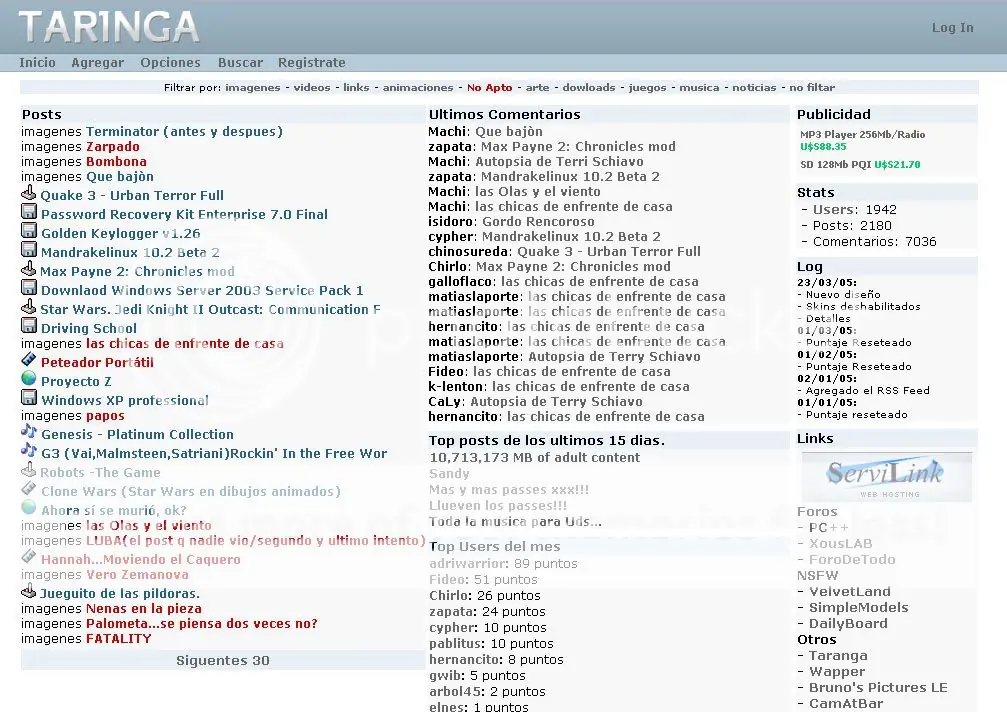Open the Bruno's Pictures LE link

pos(878,687)
